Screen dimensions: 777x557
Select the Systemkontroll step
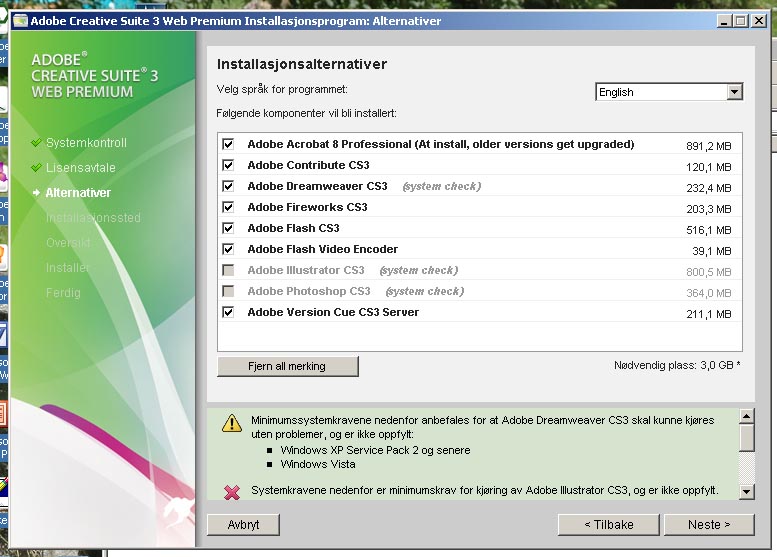point(86,143)
